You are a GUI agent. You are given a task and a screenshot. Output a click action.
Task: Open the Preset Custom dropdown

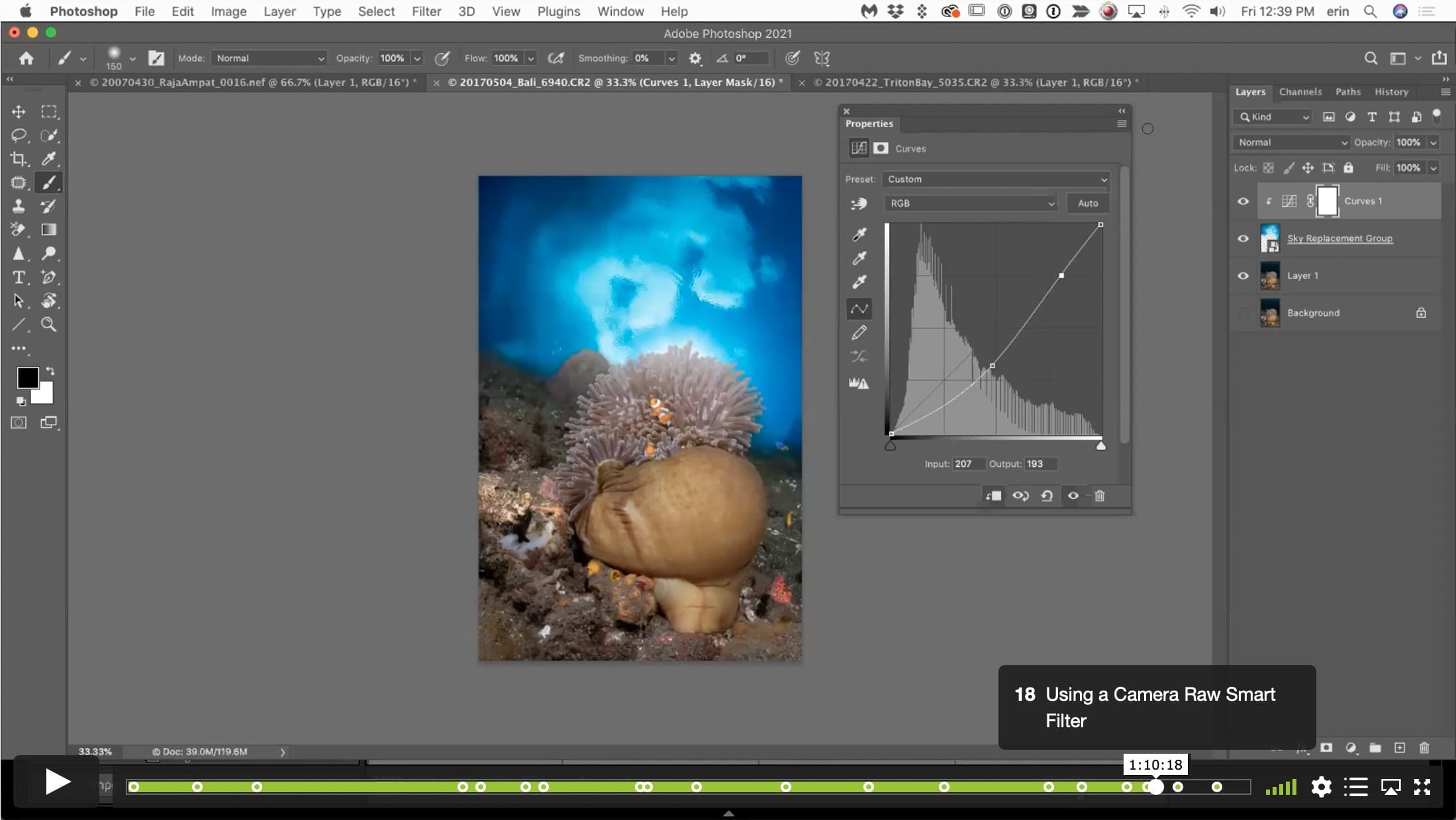click(x=996, y=179)
